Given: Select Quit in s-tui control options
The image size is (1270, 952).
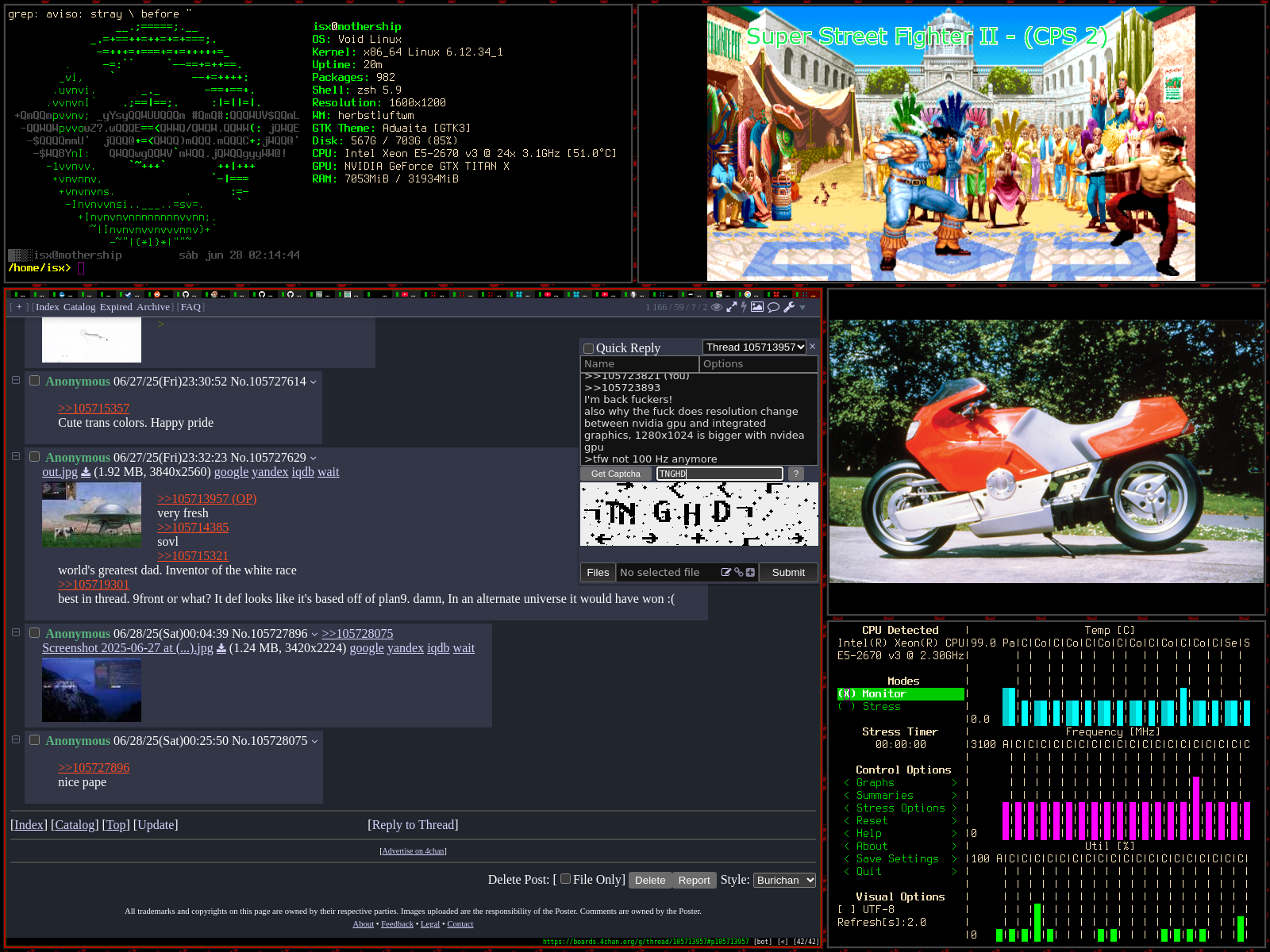Looking at the screenshot, I should (901, 872).
